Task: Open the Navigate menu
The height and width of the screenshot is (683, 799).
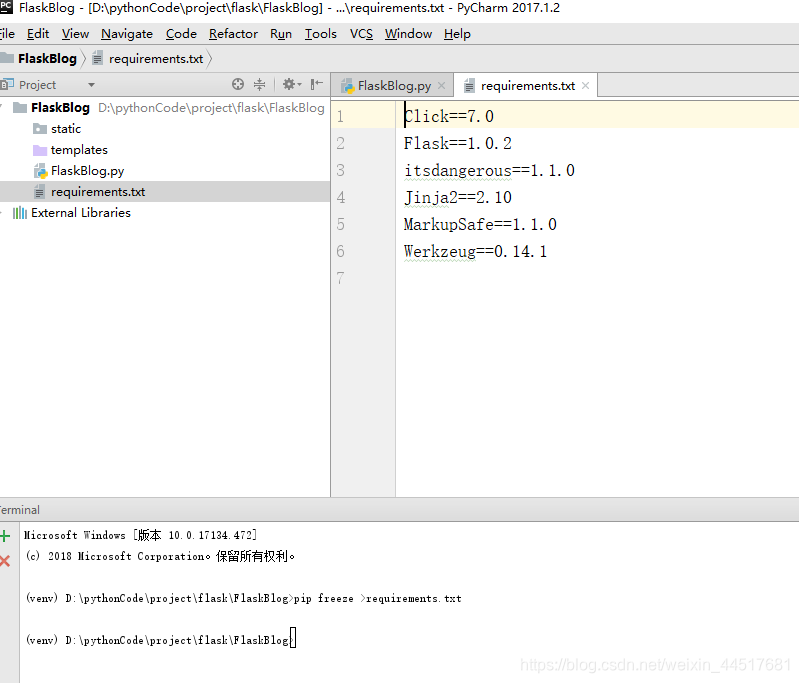Action: click(x=127, y=34)
